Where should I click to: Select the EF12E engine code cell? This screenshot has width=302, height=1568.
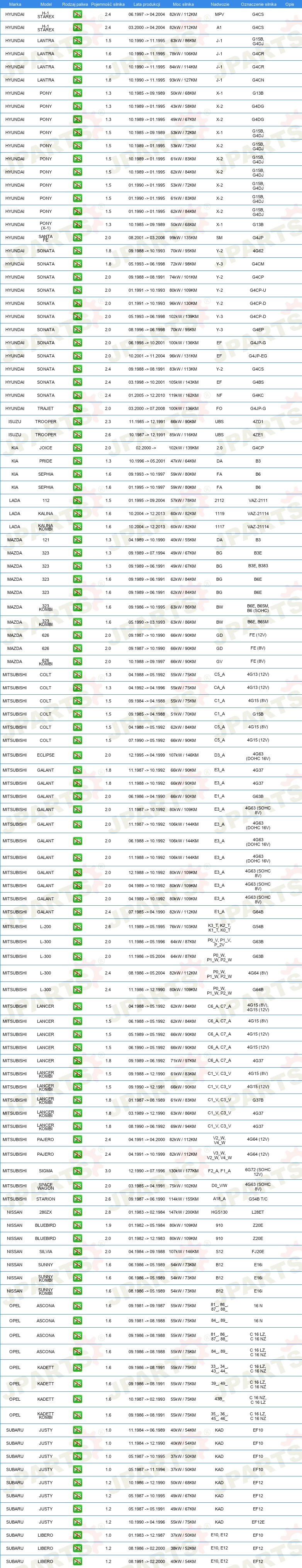pos(258,1522)
